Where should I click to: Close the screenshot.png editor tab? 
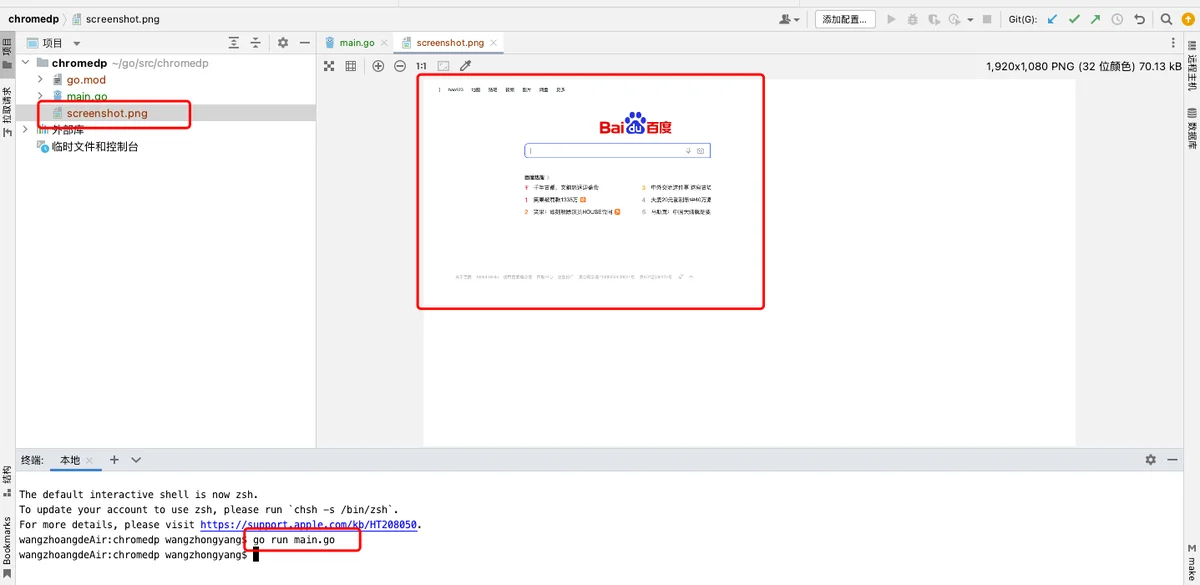point(495,43)
